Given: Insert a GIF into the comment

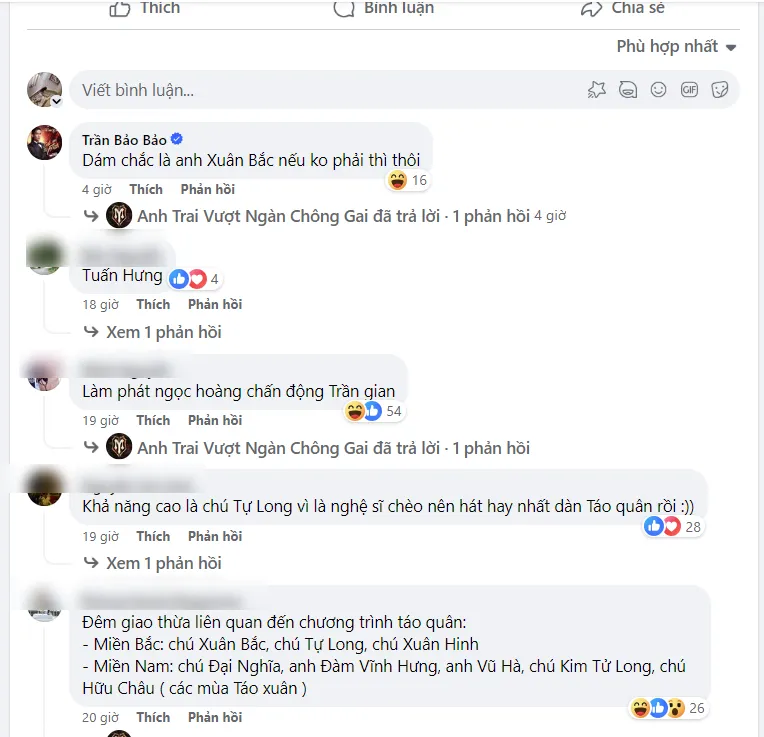Looking at the screenshot, I should (x=689, y=90).
